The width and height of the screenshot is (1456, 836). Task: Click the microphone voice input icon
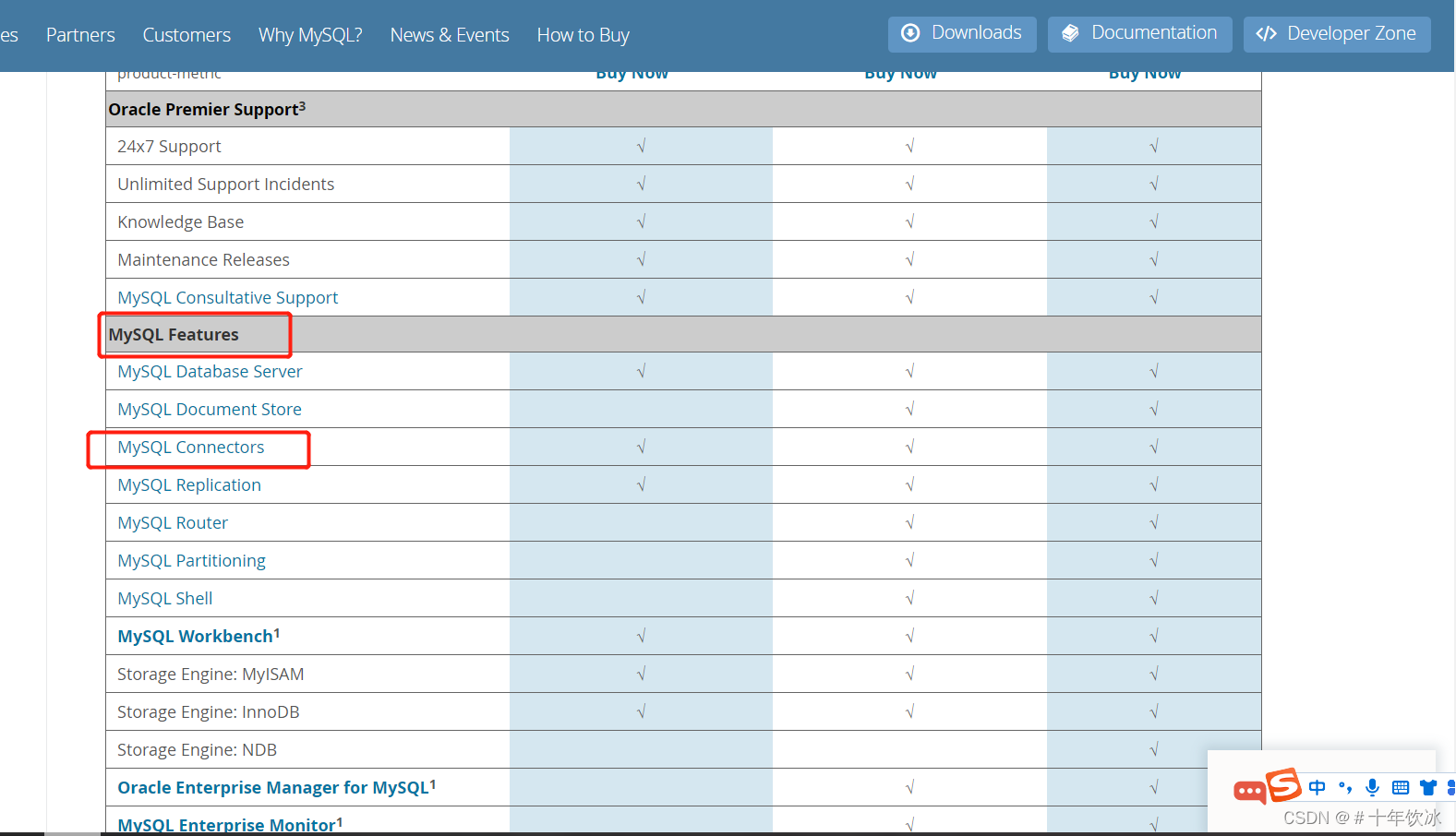pyautogui.click(x=1373, y=787)
